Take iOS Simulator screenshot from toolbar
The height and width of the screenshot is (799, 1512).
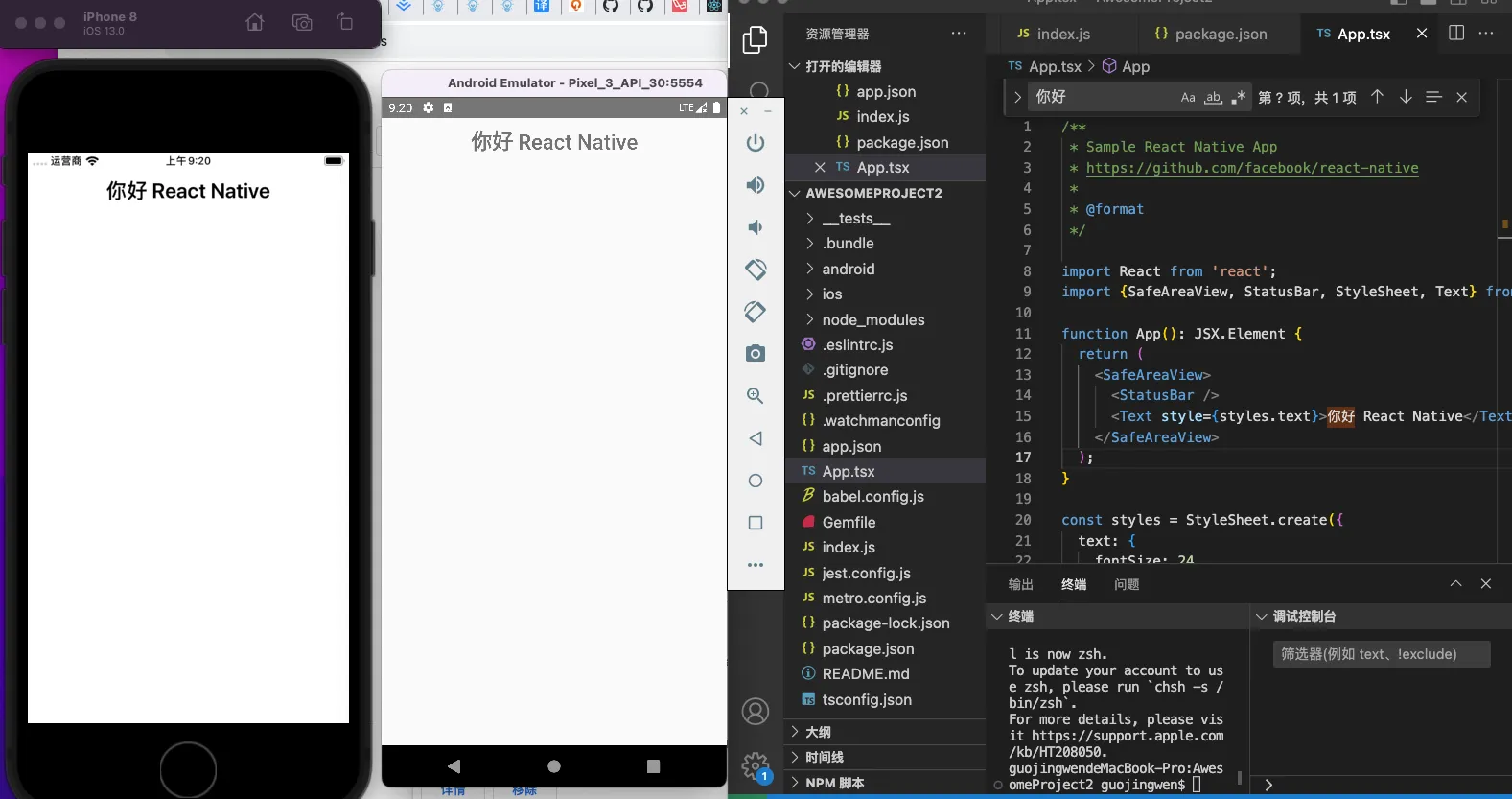pyautogui.click(x=302, y=22)
